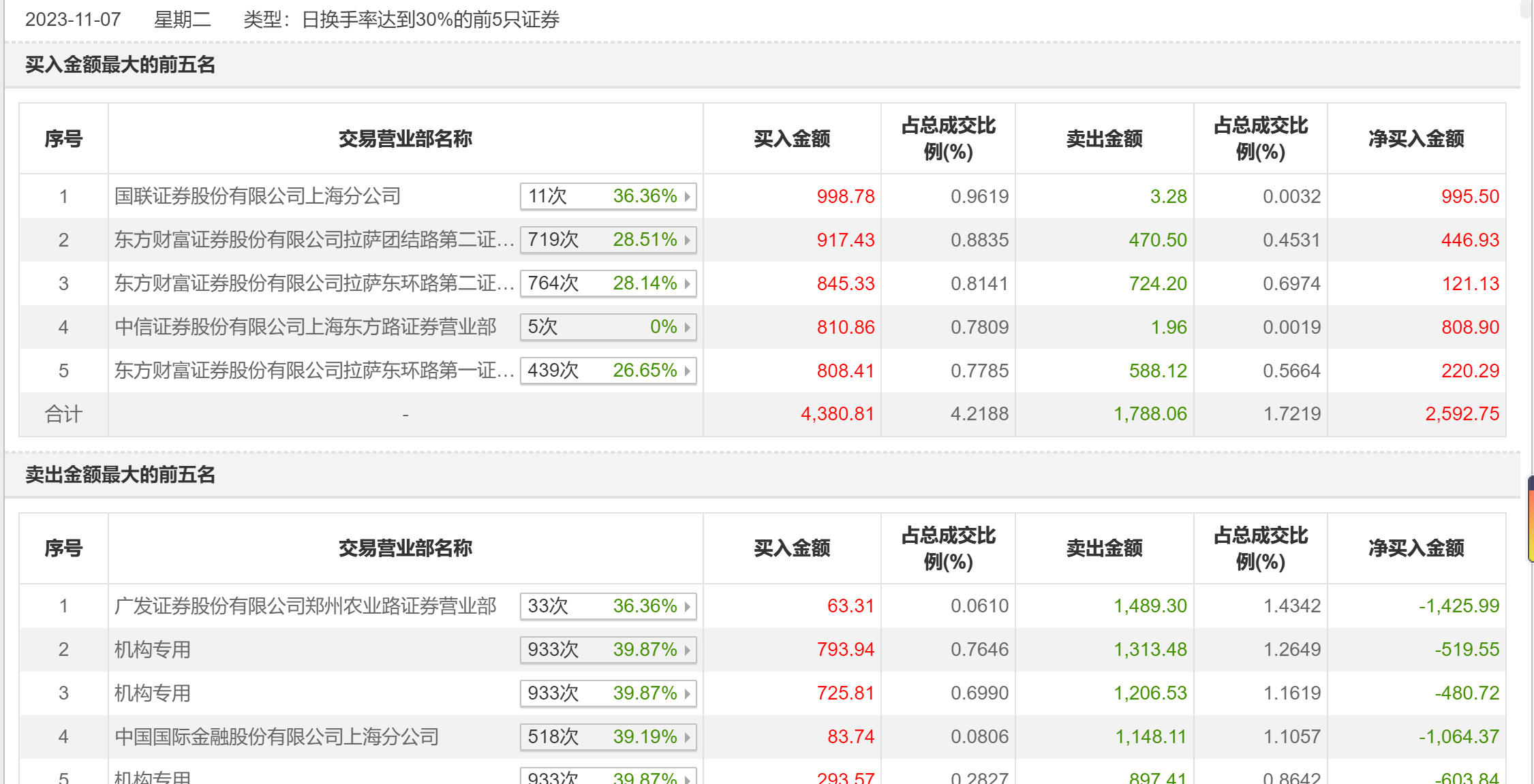Open 中信证券 上海东方路证券营业部 link

tap(305, 327)
